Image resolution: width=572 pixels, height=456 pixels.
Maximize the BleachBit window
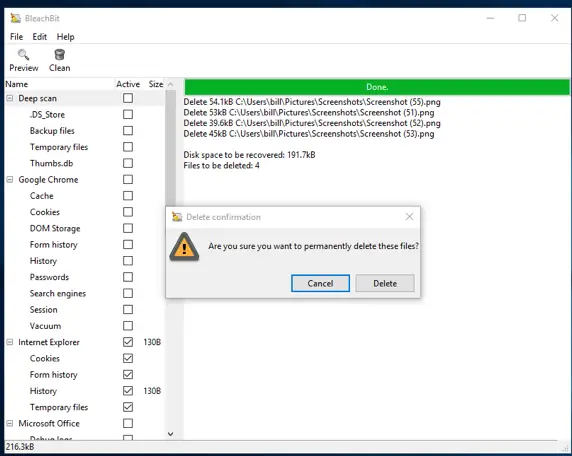click(522, 18)
